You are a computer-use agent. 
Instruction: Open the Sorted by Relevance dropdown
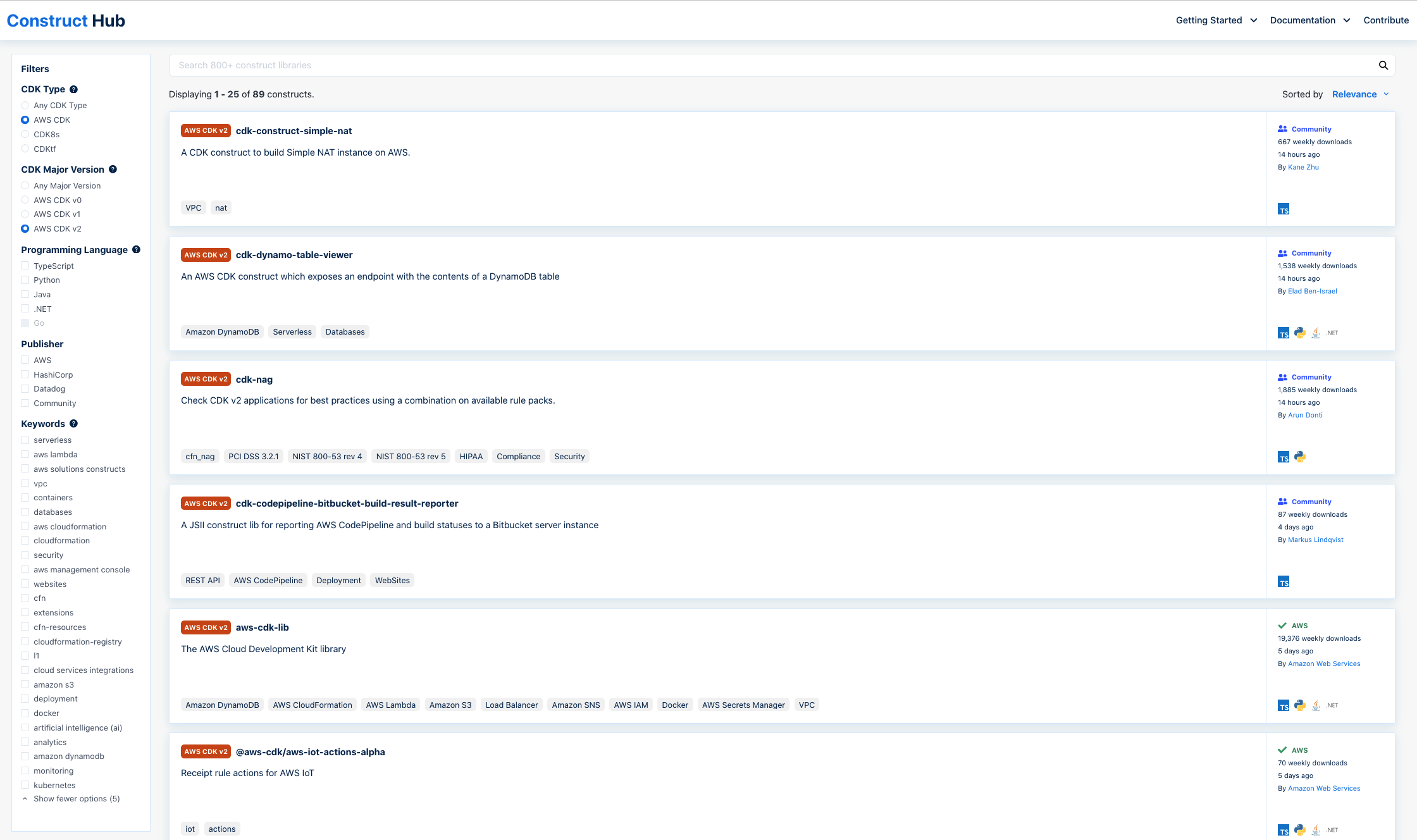point(1360,94)
